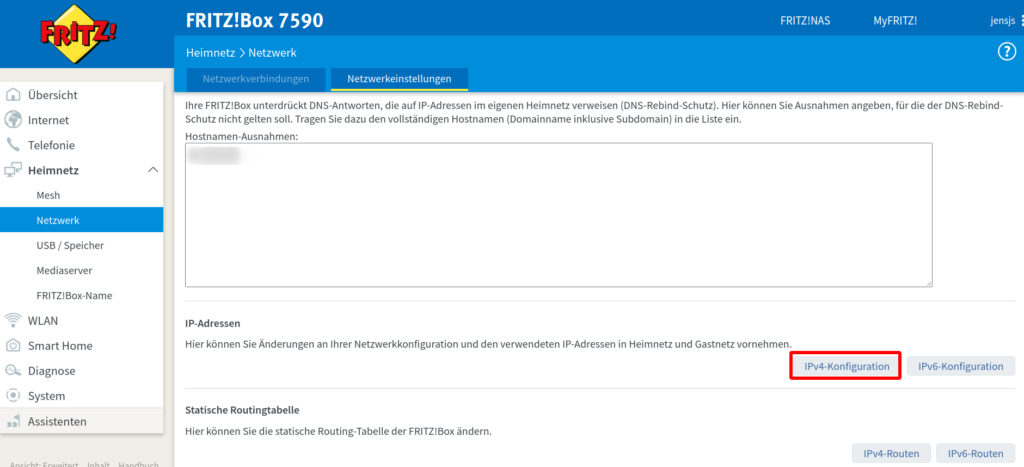Click the text area resize handle
Image resolution: width=1024 pixels, height=467 pixels.
coord(928,283)
